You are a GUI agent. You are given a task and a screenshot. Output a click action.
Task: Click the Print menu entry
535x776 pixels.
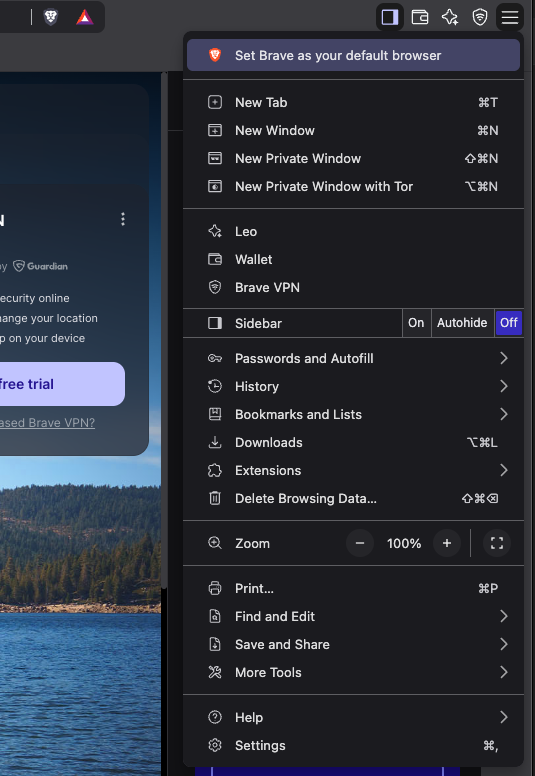click(x=353, y=588)
